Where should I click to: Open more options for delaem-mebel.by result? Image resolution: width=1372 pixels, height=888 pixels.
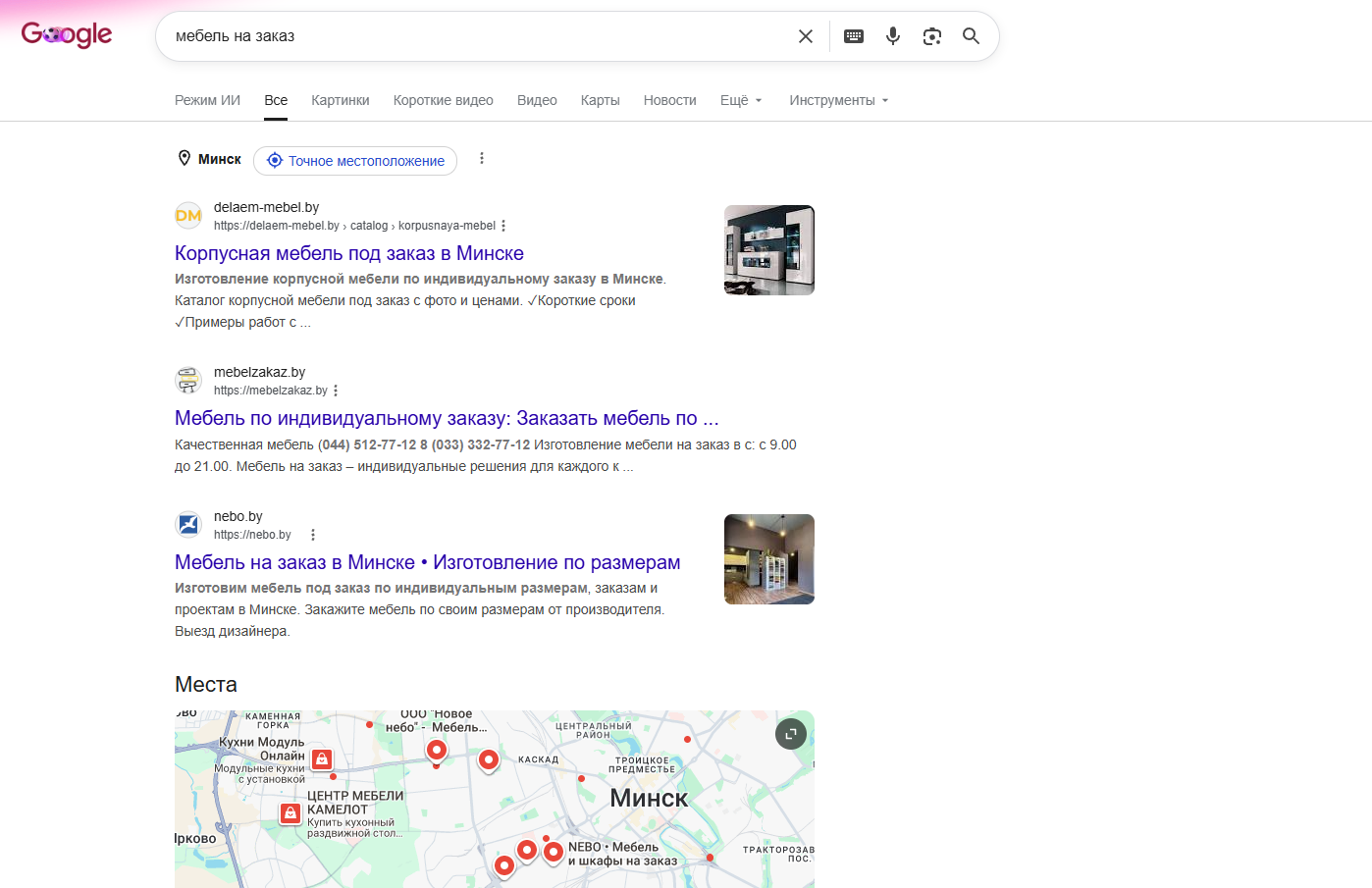tap(503, 226)
